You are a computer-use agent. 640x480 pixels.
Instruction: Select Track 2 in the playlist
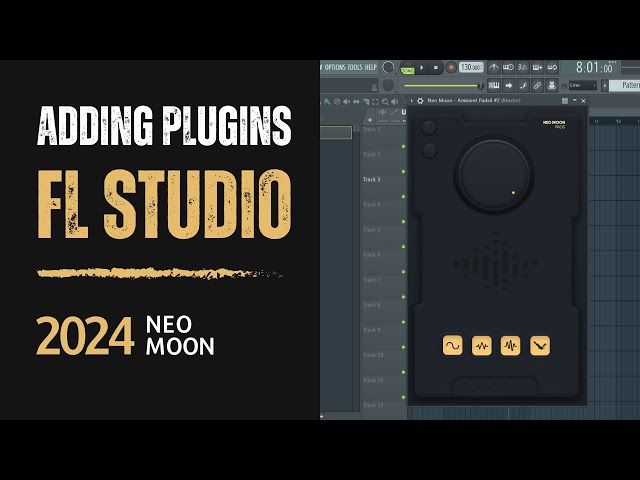point(371,154)
